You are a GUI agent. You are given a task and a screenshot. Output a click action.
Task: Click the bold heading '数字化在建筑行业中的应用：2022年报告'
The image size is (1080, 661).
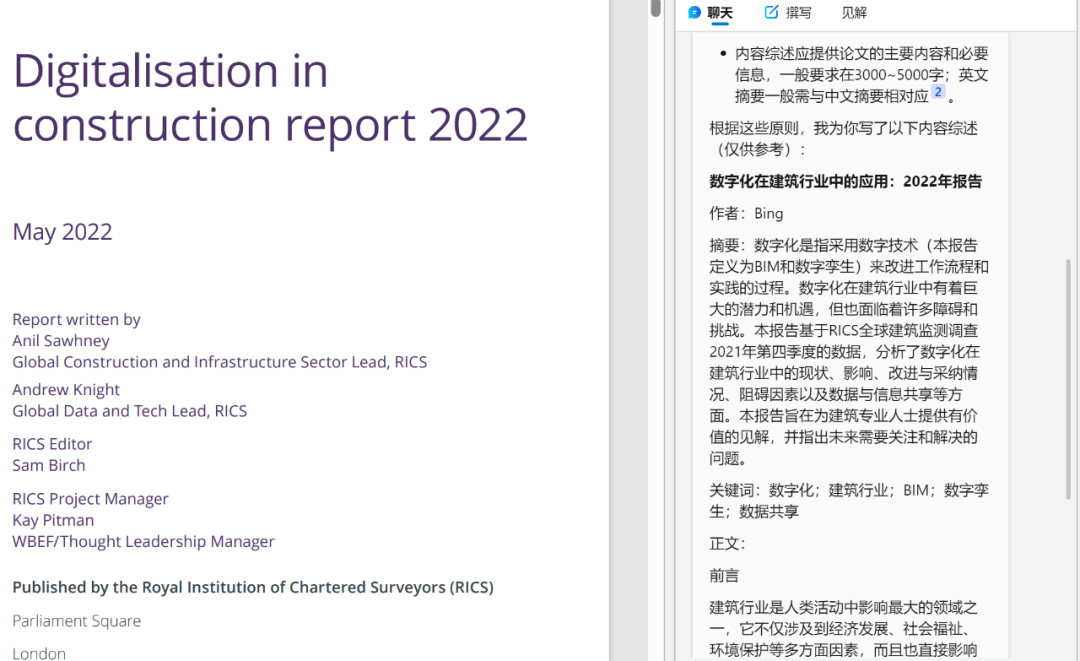point(845,182)
